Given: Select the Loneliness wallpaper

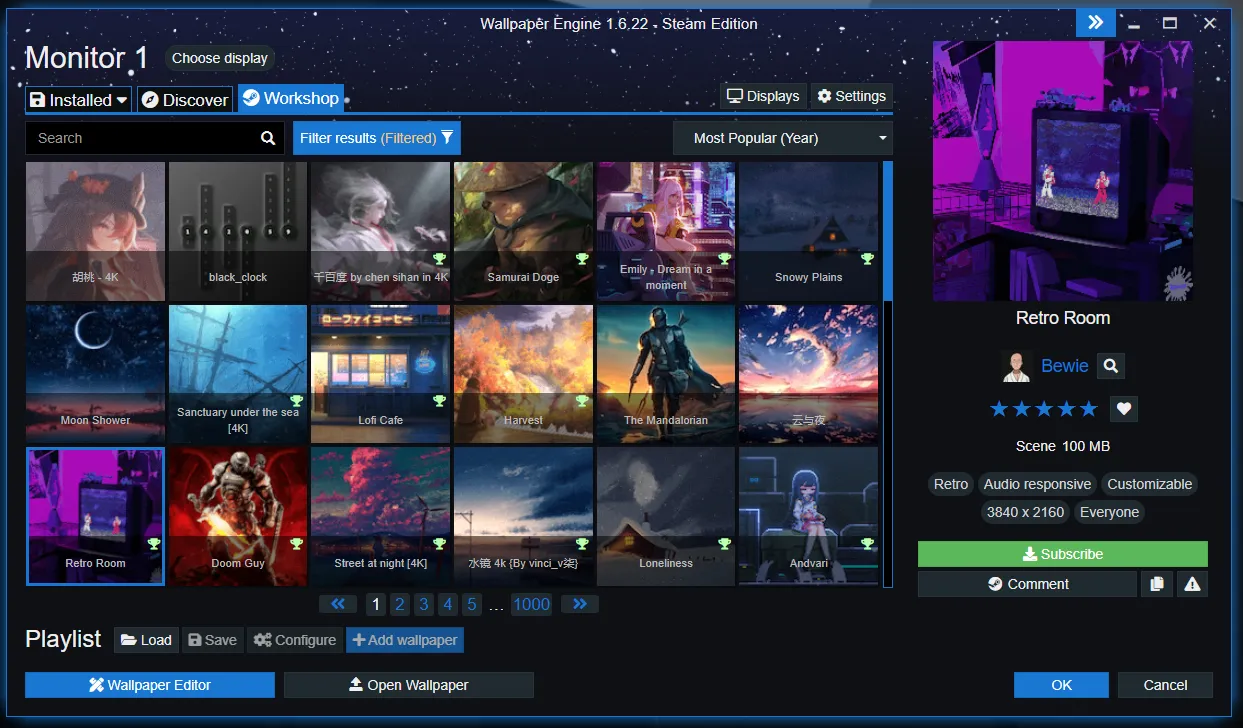Looking at the screenshot, I should click(x=665, y=516).
